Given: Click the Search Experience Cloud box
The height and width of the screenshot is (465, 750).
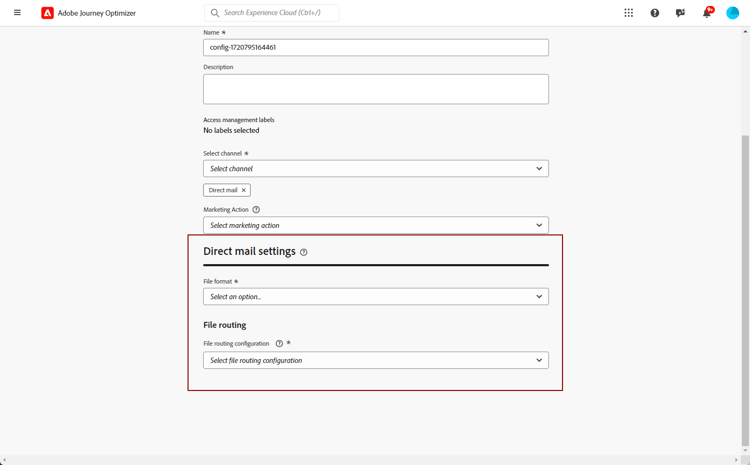Looking at the screenshot, I should pyautogui.click(x=272, y=13).
